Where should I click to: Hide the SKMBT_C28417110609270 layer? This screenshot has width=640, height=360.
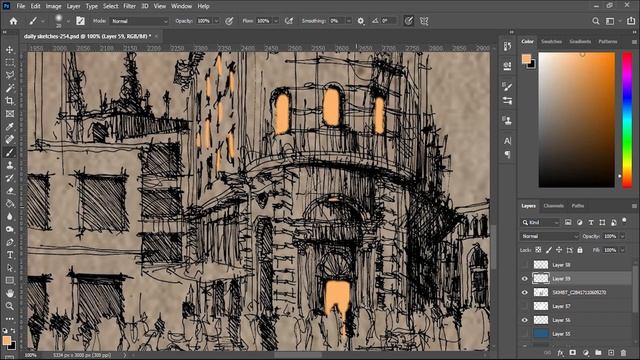click(525, 293)
